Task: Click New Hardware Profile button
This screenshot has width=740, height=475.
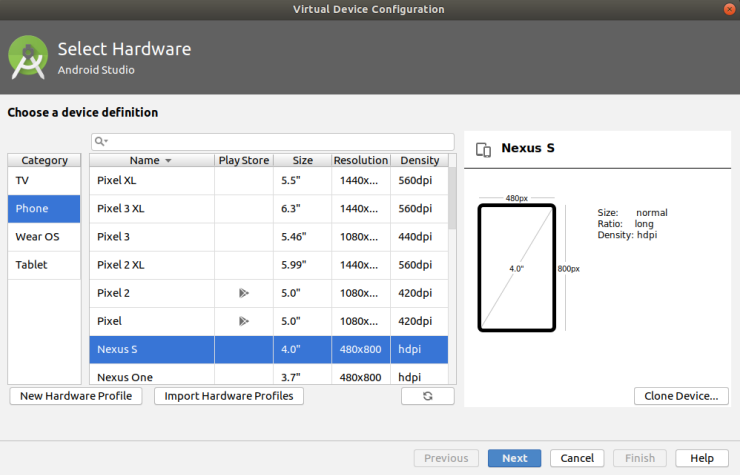Action: [x=76, y=396]
